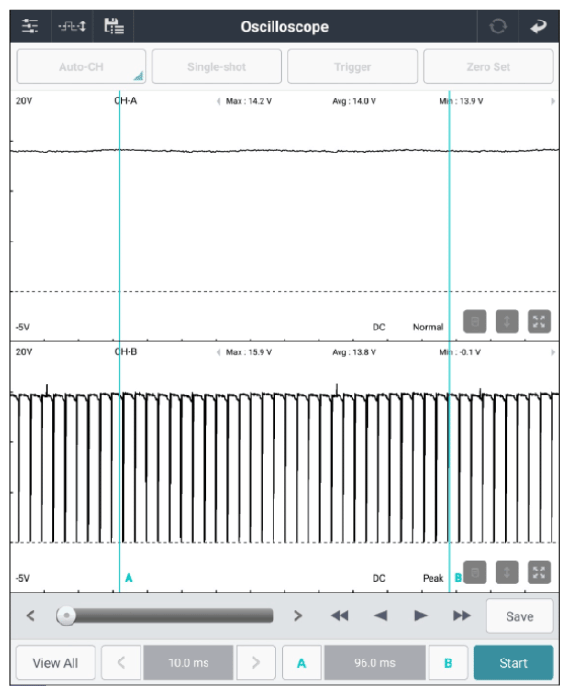Click CH-A filter icon button
This screenshot has width=569, height=695.
coord(475,321)
